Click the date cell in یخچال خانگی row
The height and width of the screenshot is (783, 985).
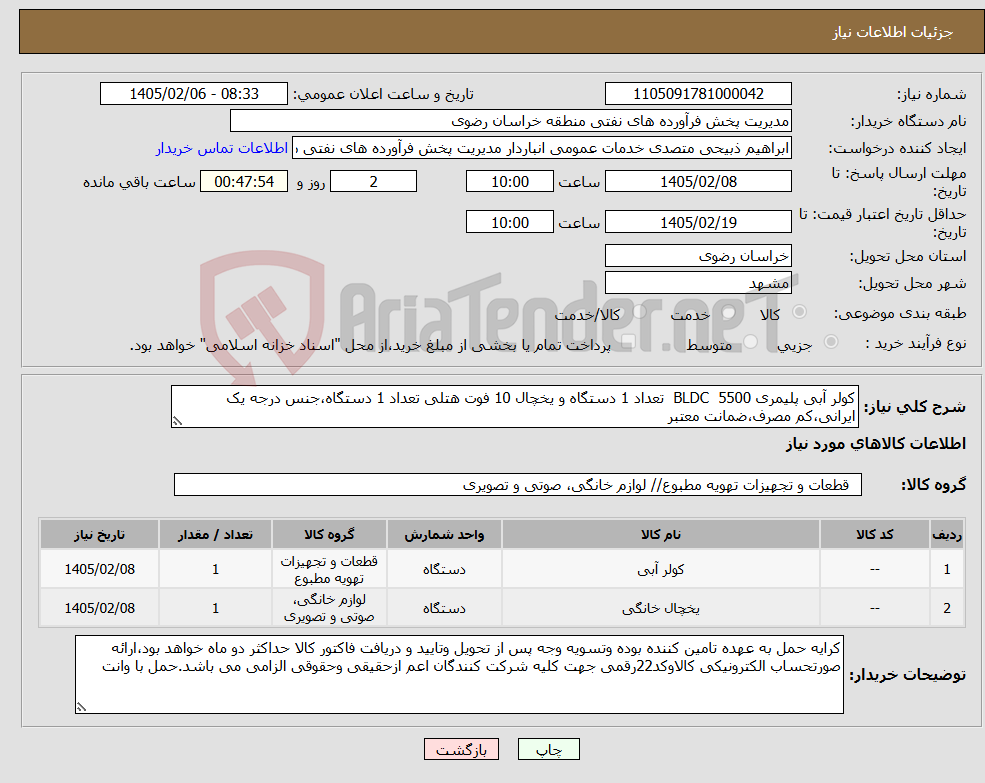pyautogui.click(x=99, y=608)
